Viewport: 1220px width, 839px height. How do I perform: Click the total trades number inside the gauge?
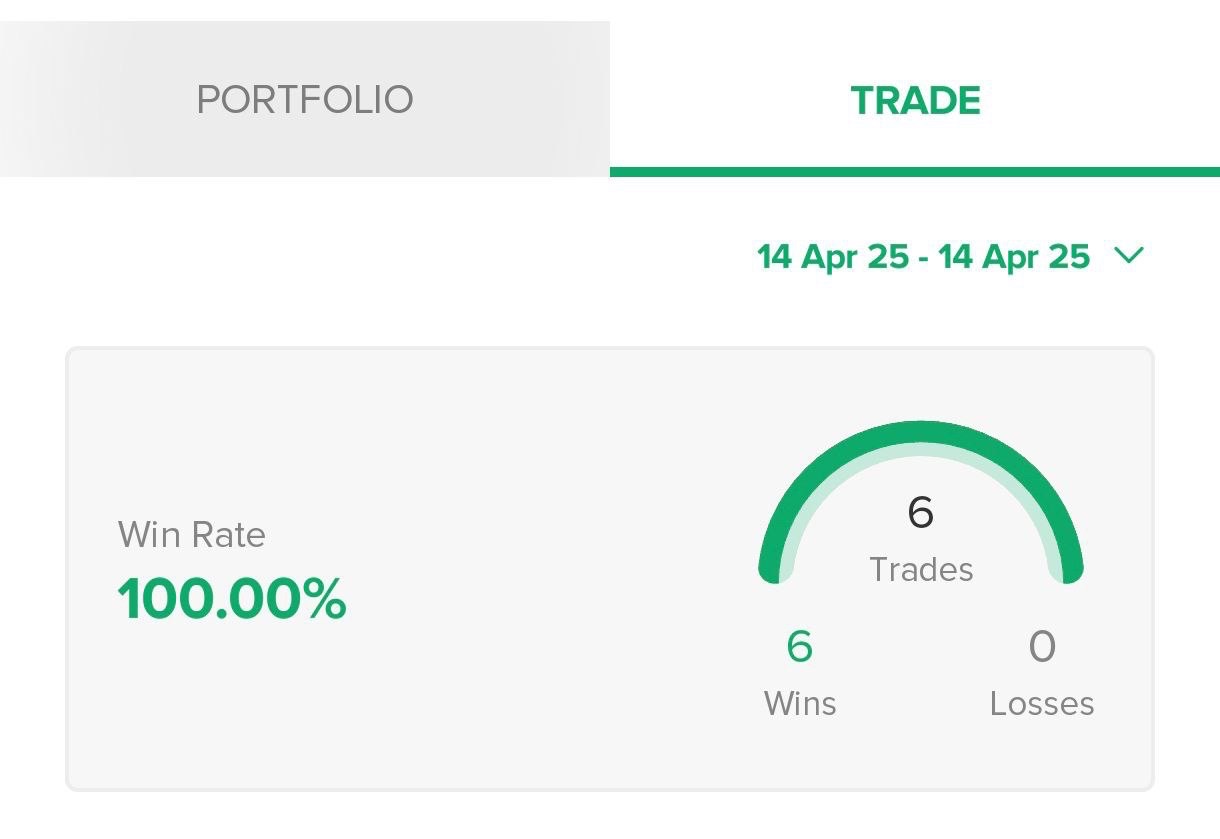pos(921,513)
